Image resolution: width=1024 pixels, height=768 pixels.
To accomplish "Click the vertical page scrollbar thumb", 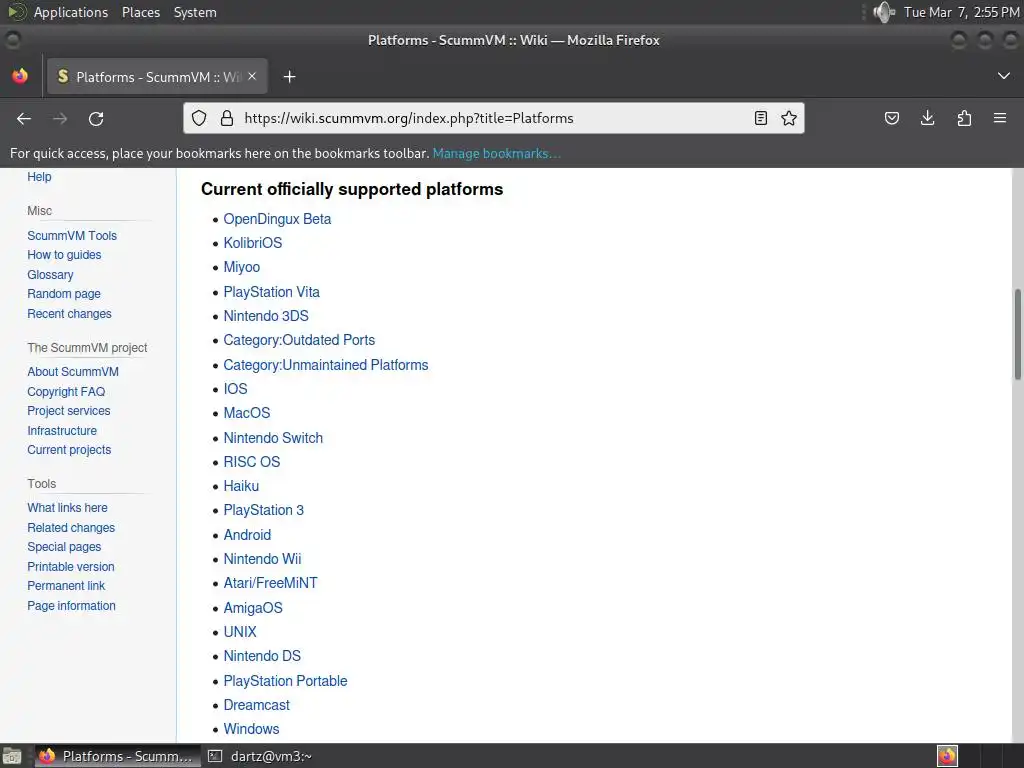I will point(1017,334).
